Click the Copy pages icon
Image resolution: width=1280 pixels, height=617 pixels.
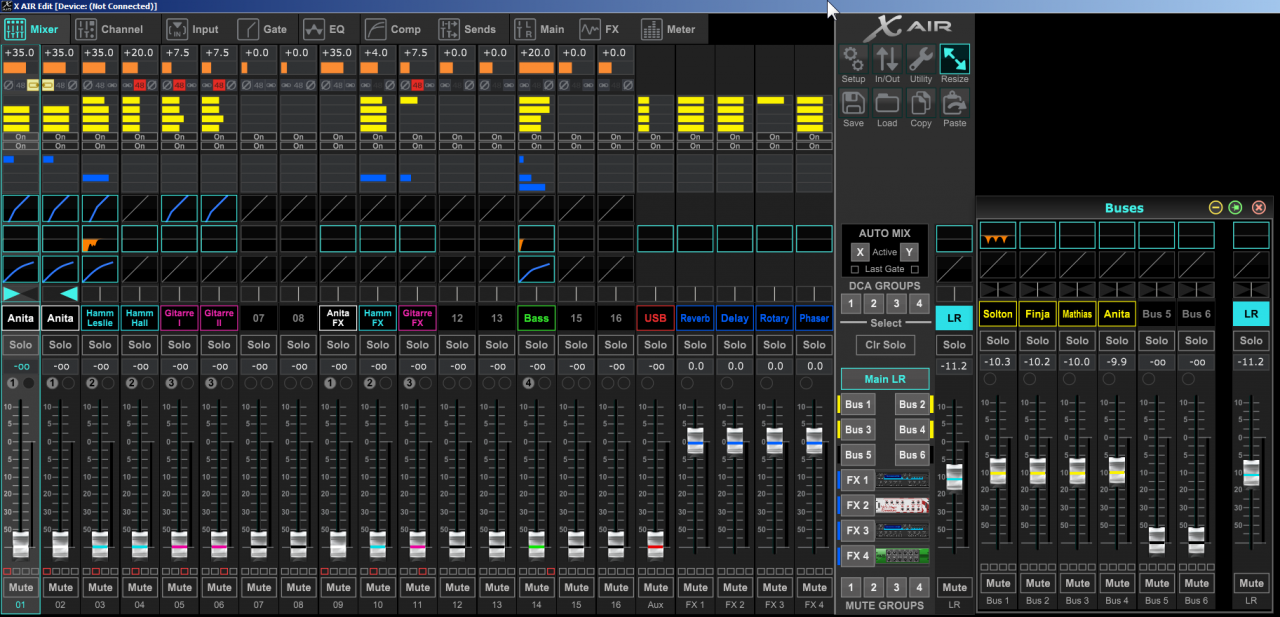(921, 102)
